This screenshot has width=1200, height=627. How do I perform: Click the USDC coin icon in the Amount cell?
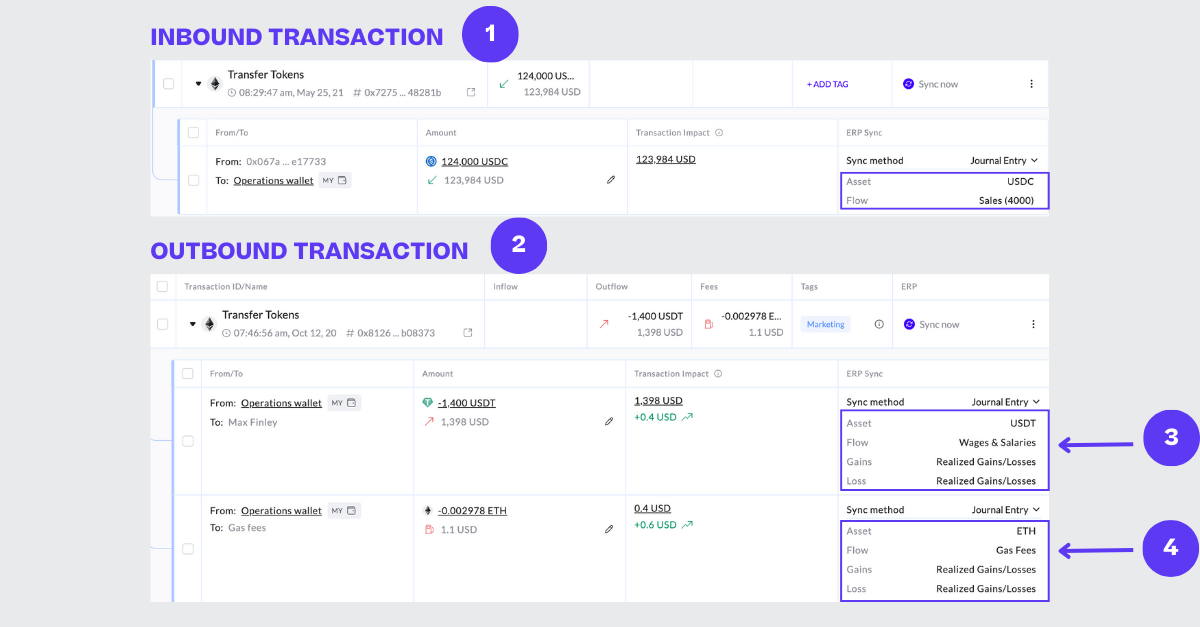[431, 161]
